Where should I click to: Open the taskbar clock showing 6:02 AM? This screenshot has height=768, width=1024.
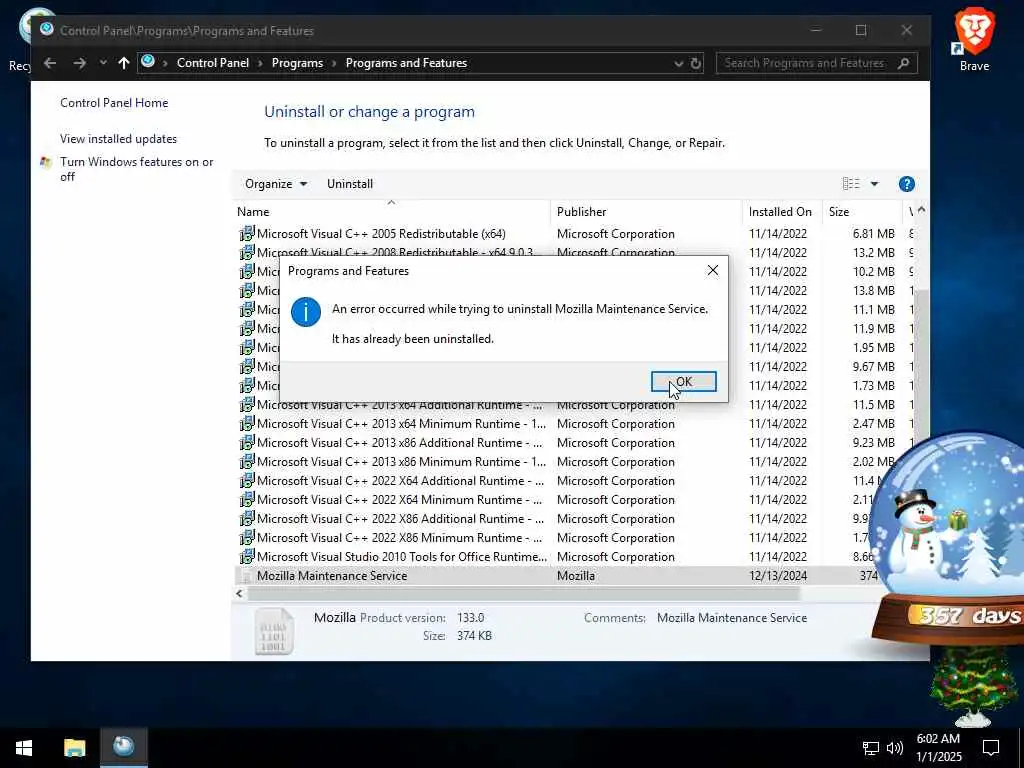tap(938, 748)
